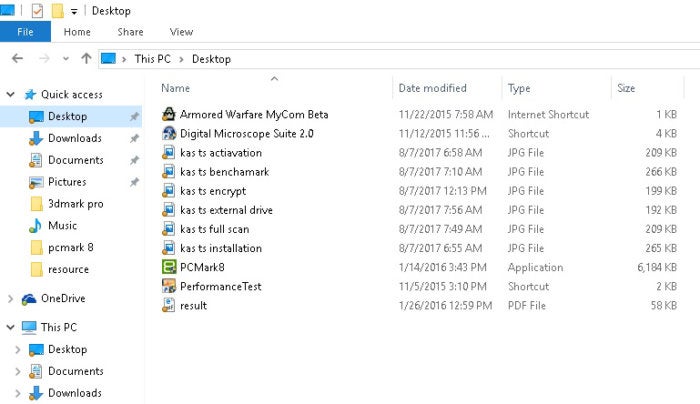Collapse the Quick access tree node
The width and height of the screenshot is (700, 404).
point(11,94)
